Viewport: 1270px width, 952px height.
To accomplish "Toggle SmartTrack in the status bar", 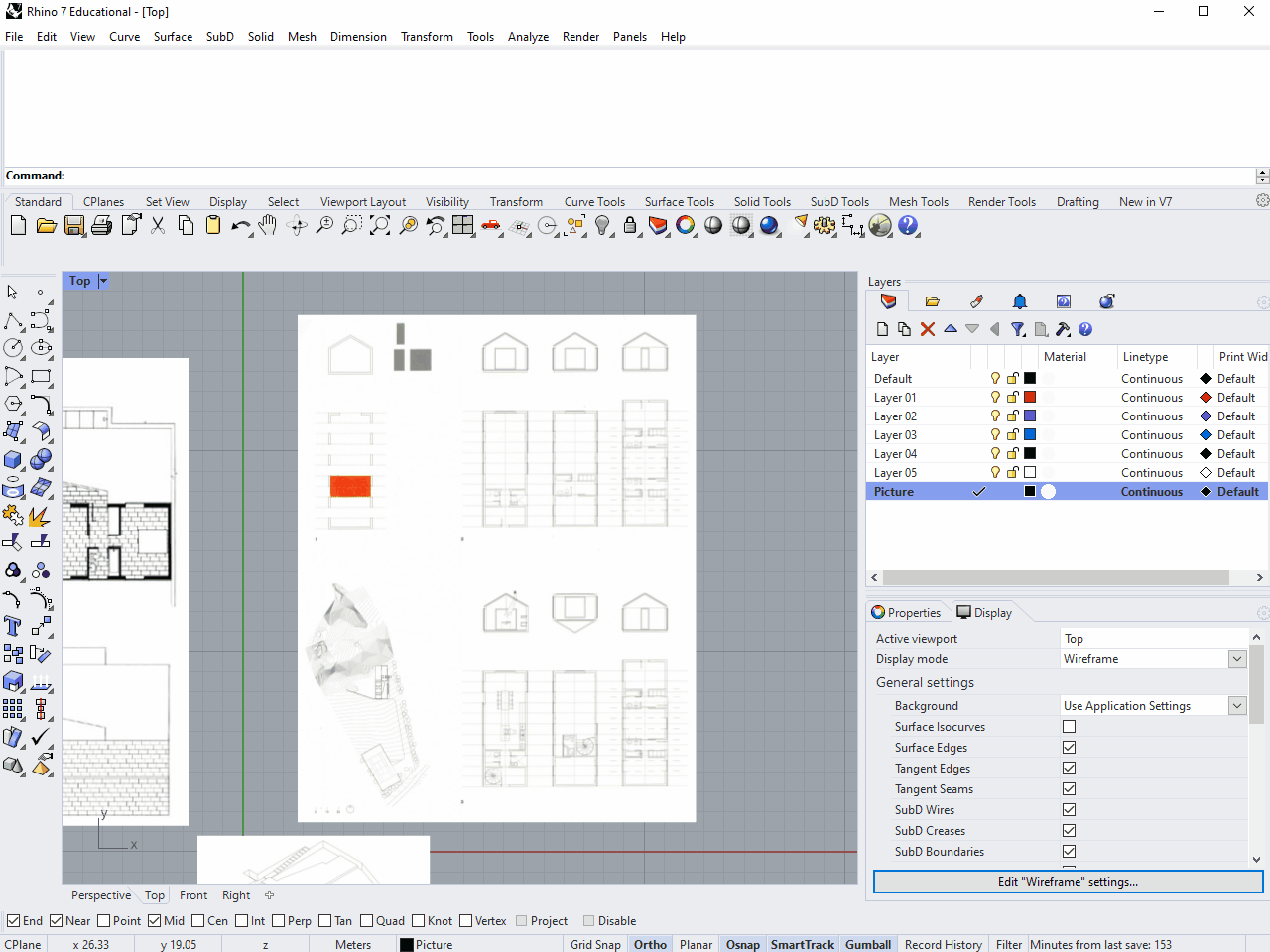I will 803,945.
